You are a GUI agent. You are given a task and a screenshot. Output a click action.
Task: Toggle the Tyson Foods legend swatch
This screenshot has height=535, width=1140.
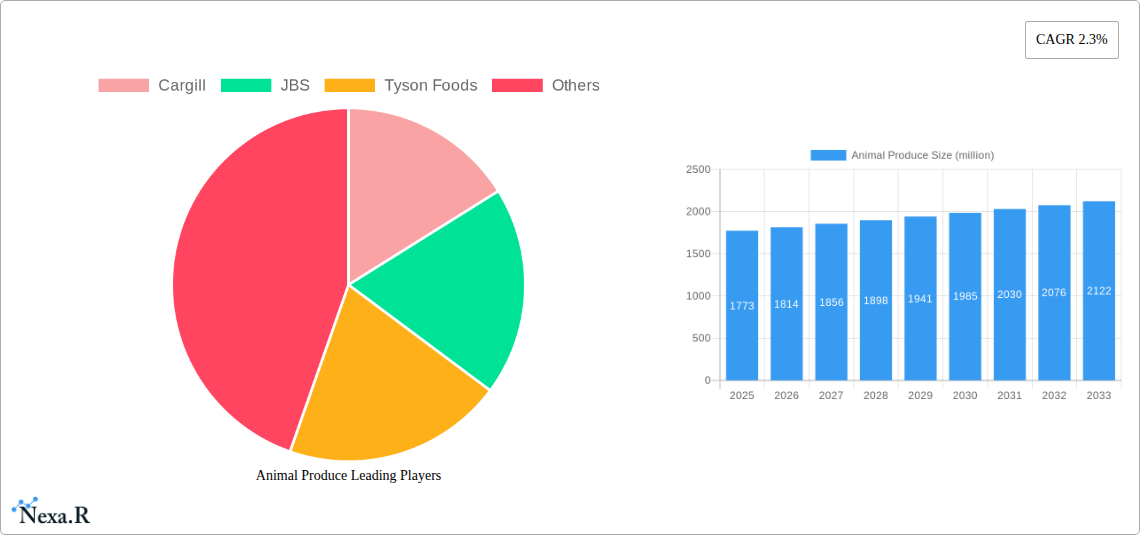pyautogui.click(x=350, y=86)
